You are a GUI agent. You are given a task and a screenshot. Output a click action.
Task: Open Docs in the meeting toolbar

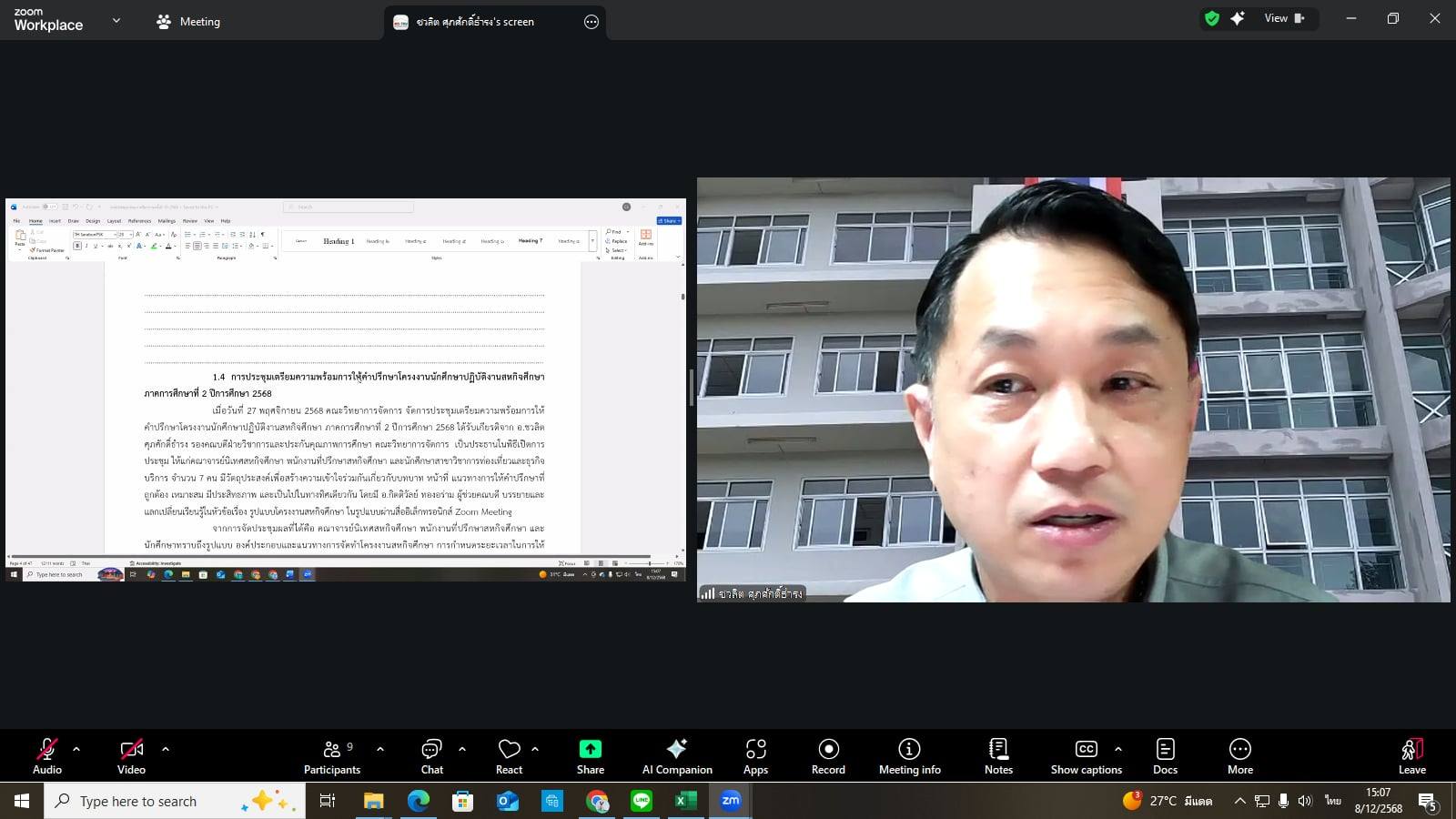[1165, 756]
